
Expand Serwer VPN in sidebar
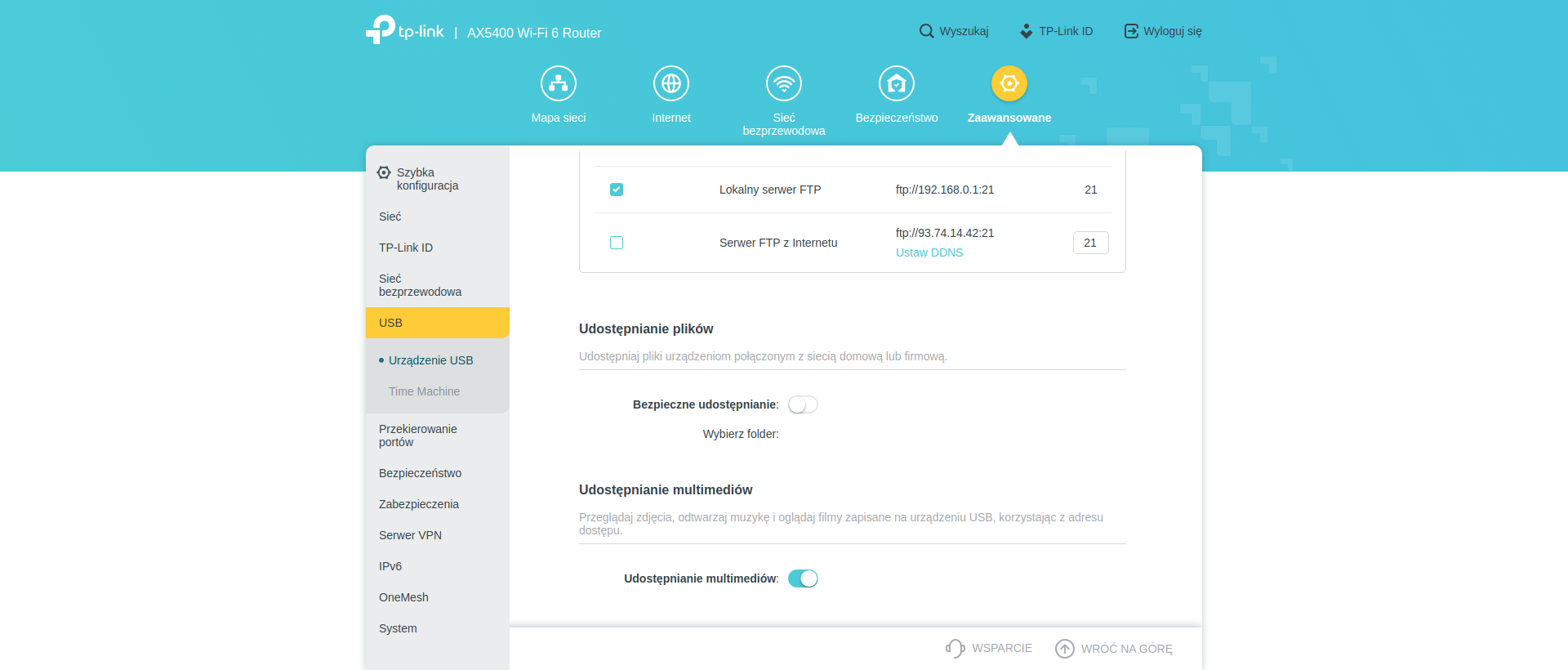(x=410, y=535)
